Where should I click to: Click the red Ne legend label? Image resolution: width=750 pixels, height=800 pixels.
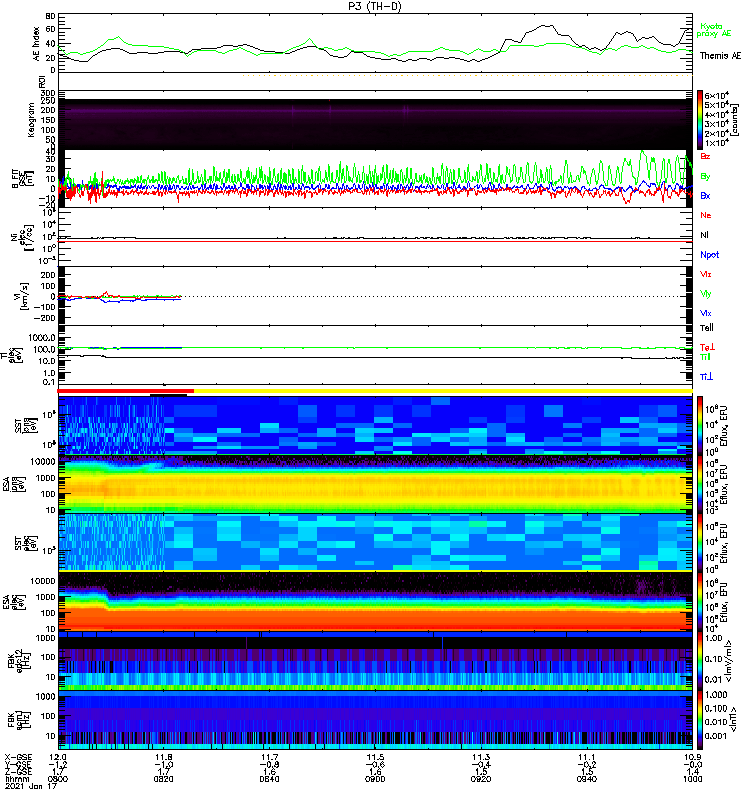(706, 215)
